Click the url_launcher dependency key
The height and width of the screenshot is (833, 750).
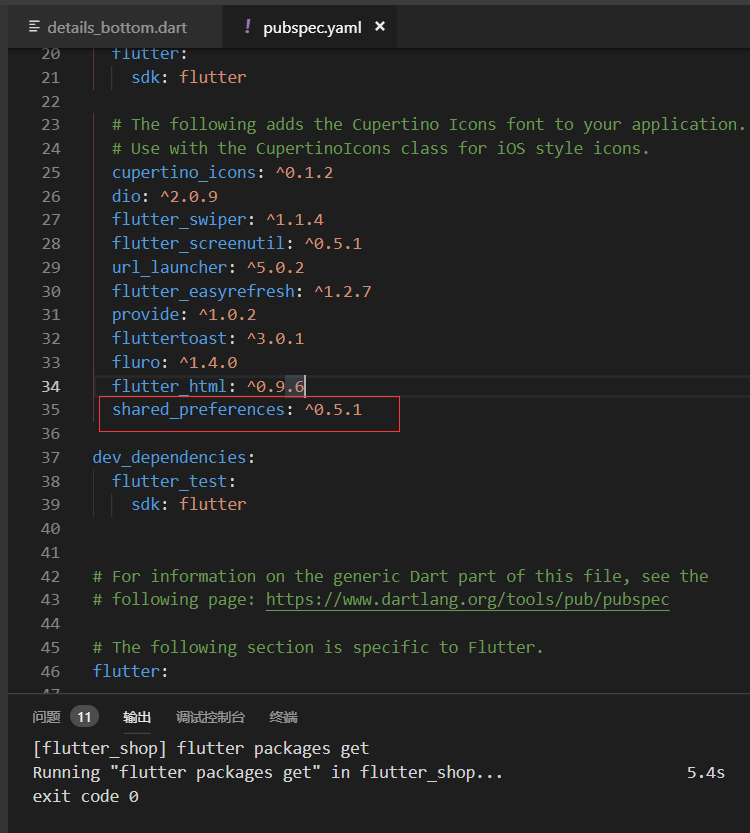tap(169, 267)
